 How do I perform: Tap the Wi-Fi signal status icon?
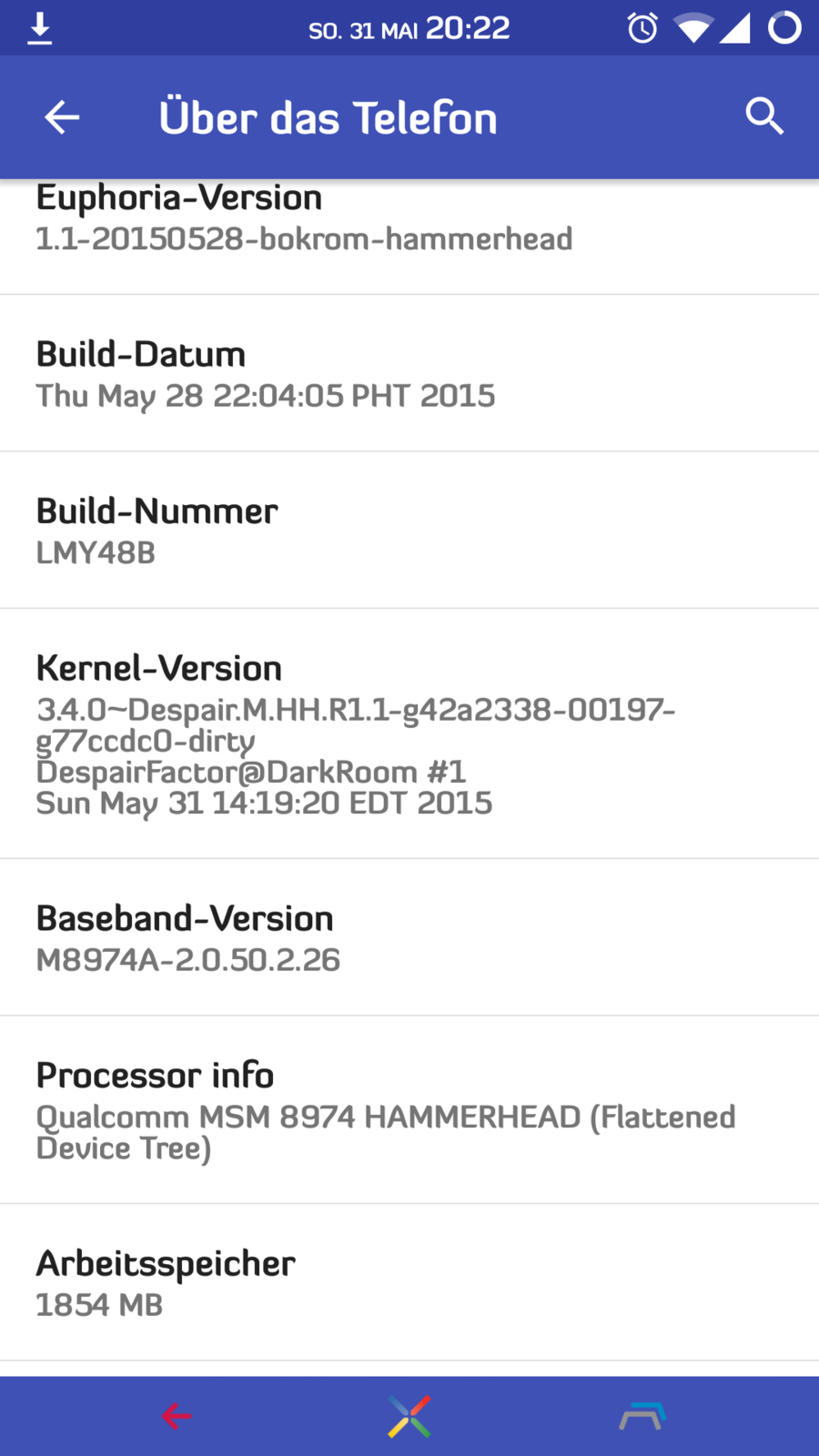coord(693,29)
